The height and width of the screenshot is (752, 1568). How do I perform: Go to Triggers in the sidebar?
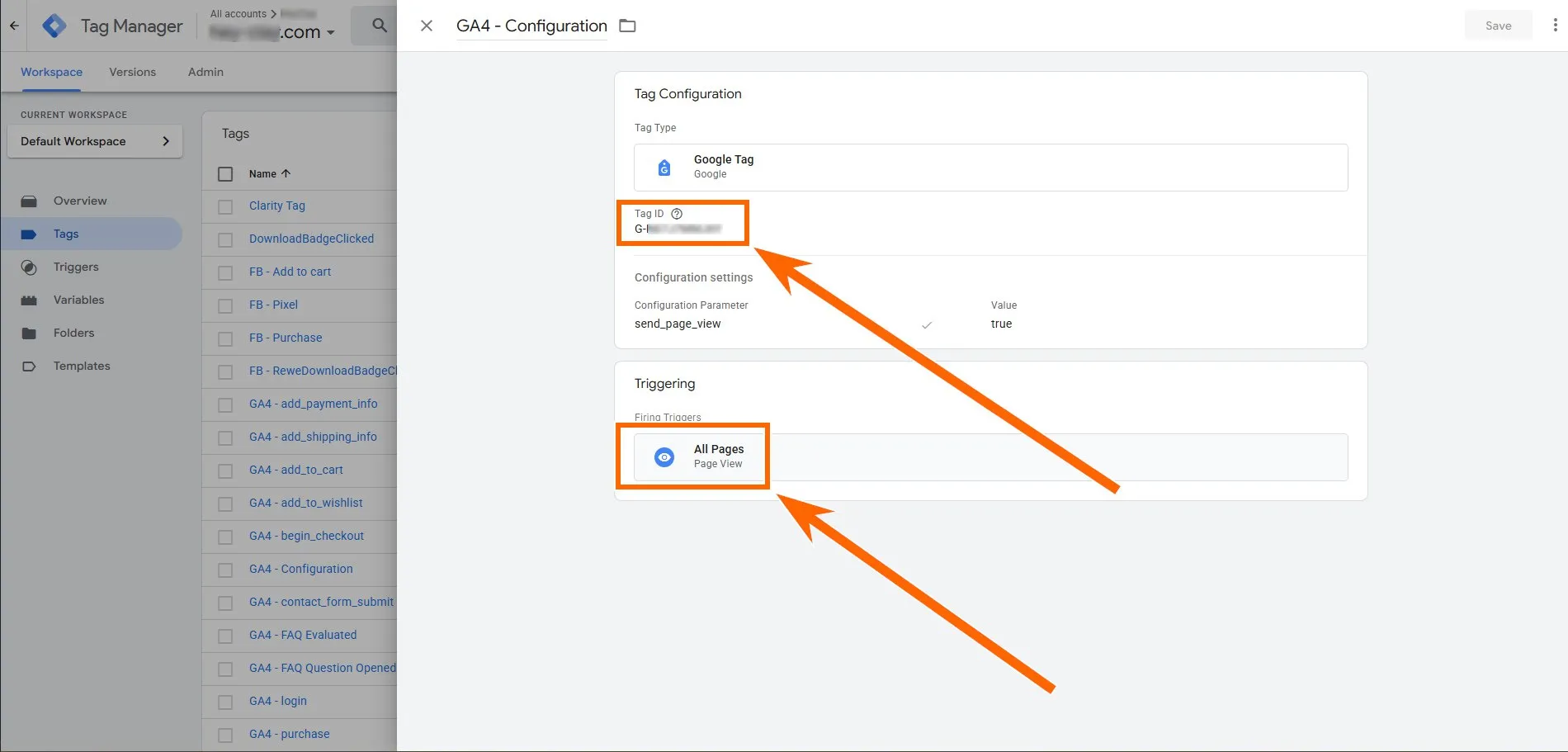[76, 267]
